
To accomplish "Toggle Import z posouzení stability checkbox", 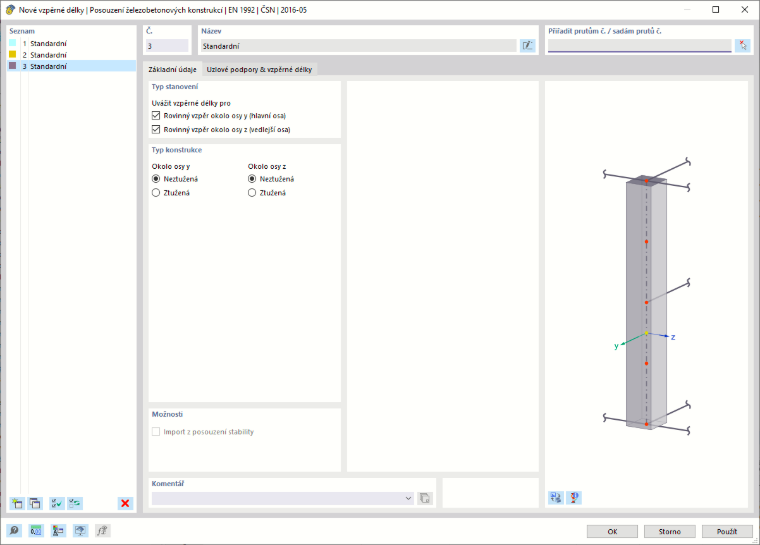I will [156, 432].
